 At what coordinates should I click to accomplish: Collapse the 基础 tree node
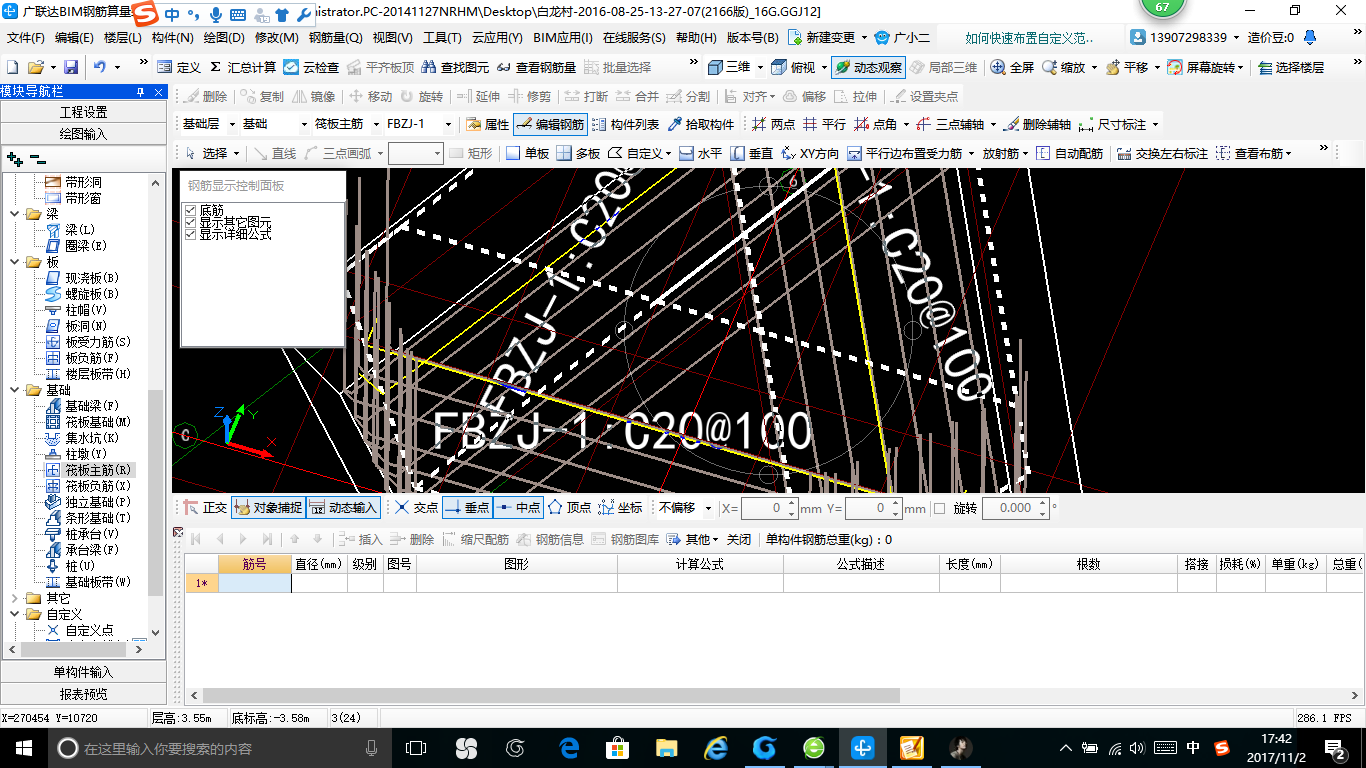(x=15, y=390)
